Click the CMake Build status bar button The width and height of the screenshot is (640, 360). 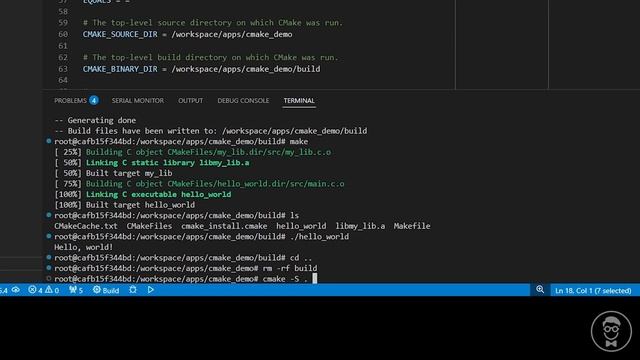coord(106,290)
